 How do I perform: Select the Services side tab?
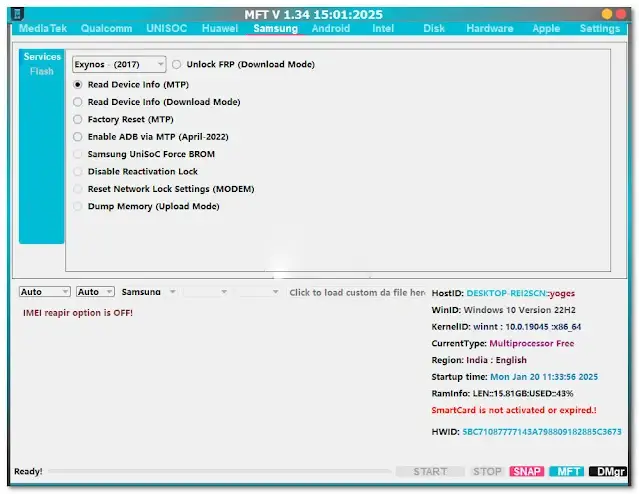[x=42, y=57]
